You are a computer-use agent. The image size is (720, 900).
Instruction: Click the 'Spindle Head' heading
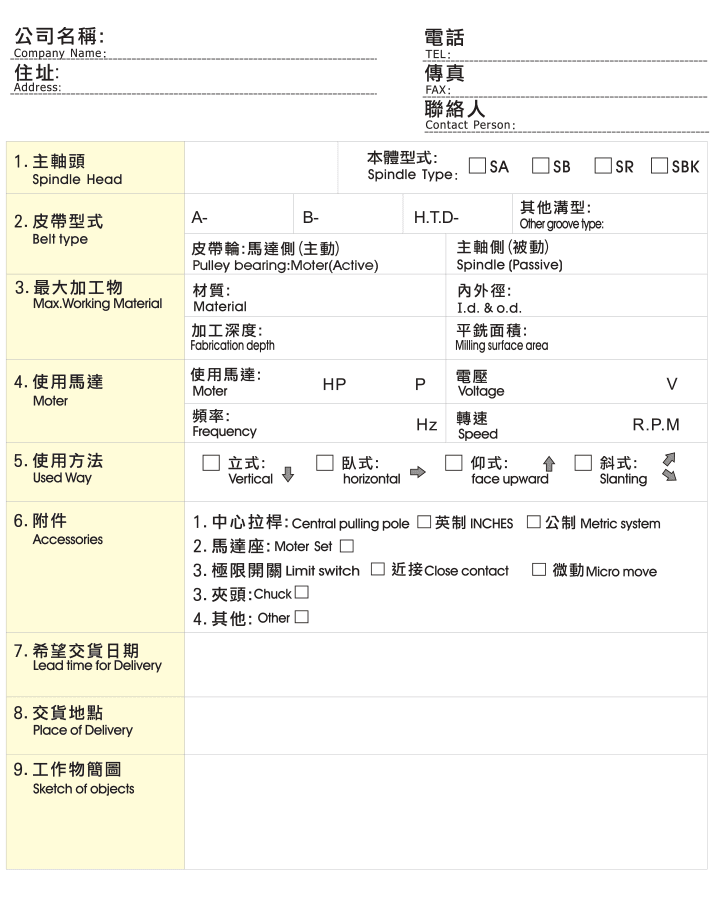click(77, 179)
